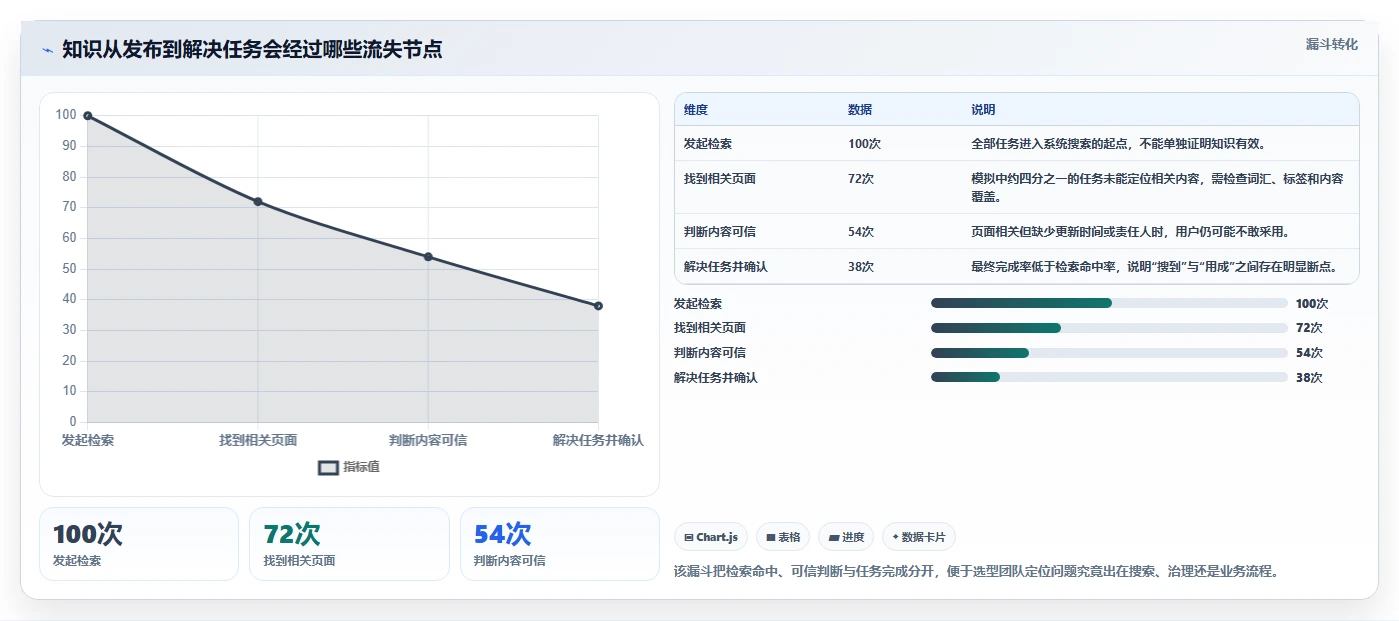Click the 72次 找到相关页面 data card
Screen dimensions: 1399x621
pyautogui.click(x=349, y=544)
